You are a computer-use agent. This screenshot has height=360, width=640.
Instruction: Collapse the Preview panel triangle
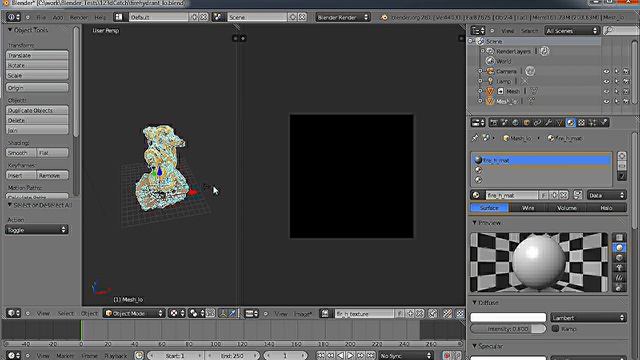(474, 223)
